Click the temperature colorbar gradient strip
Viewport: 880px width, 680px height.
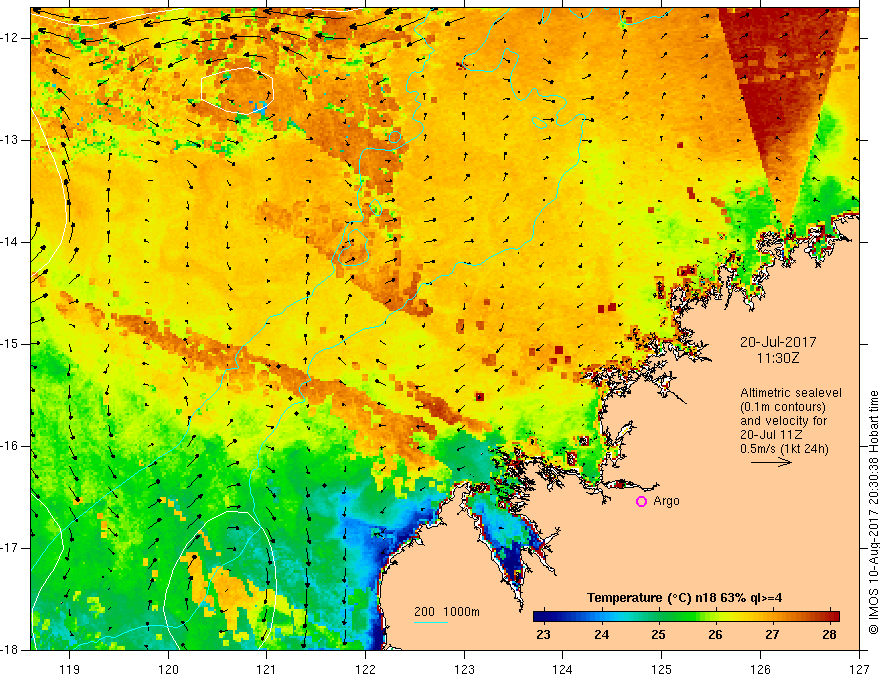686,617
